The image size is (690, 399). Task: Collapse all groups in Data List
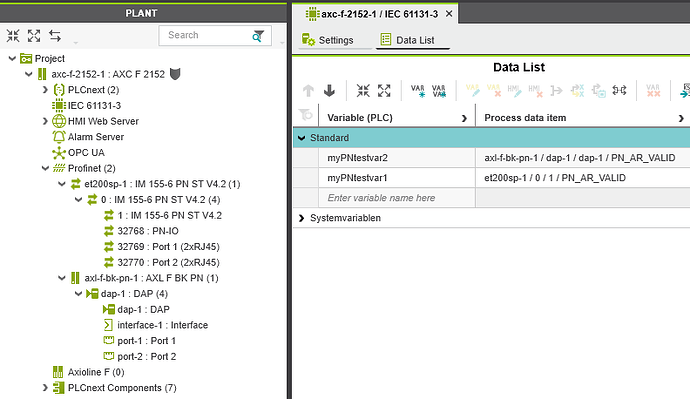click(x=363, y=91)
